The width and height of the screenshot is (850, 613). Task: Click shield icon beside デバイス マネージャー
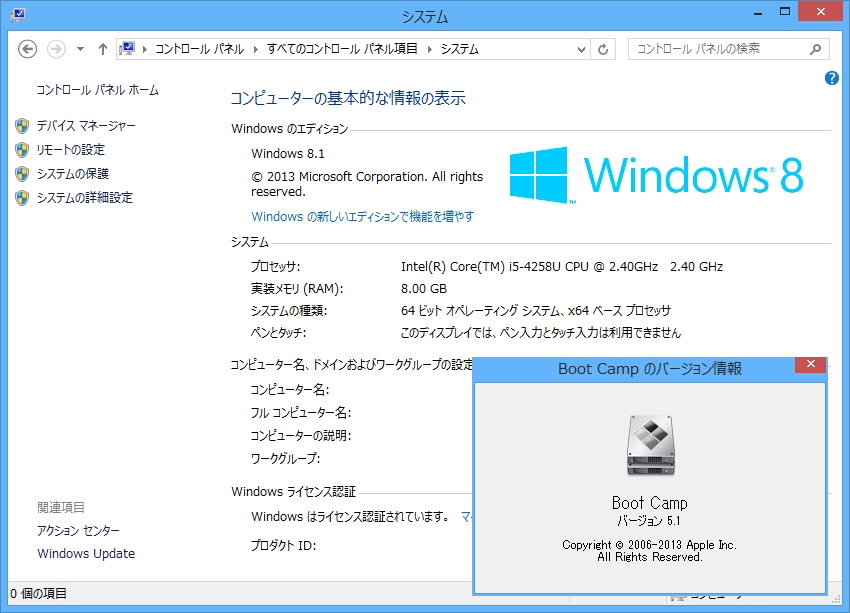tap(22, 126)
